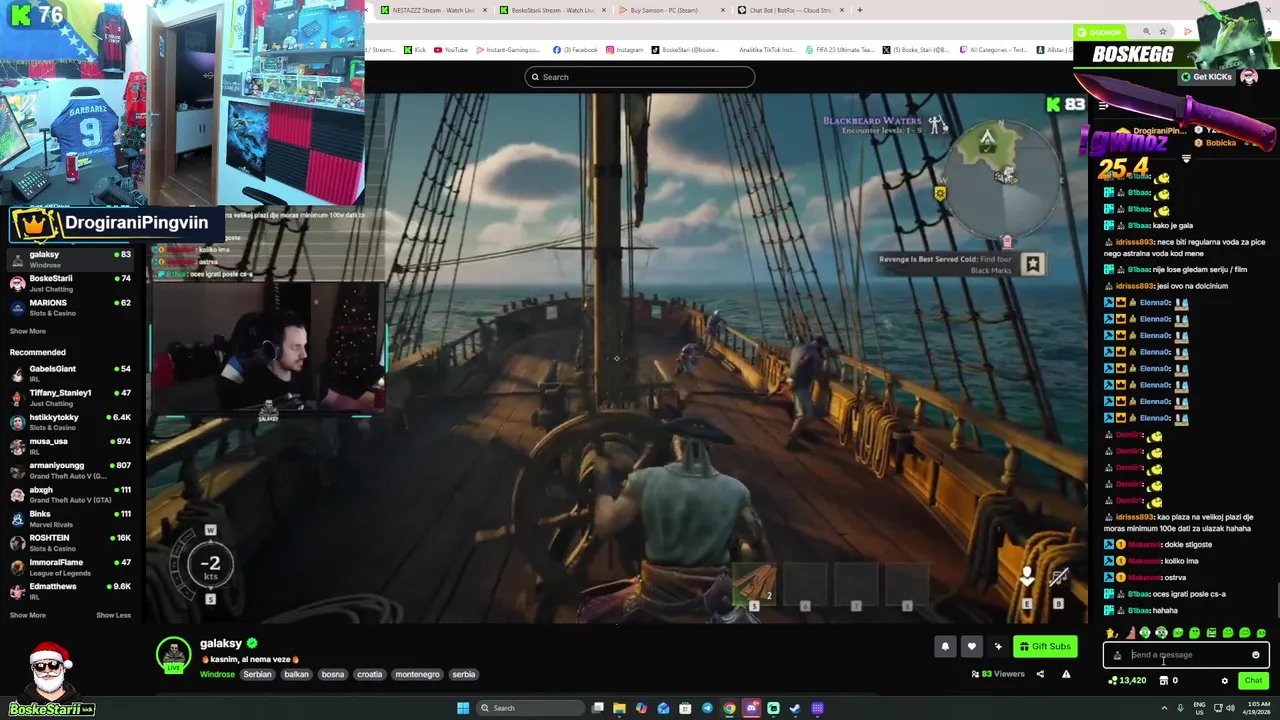Show hidden tray icons chevron
1280x720 pixels.
click(x=1164, y=708)
